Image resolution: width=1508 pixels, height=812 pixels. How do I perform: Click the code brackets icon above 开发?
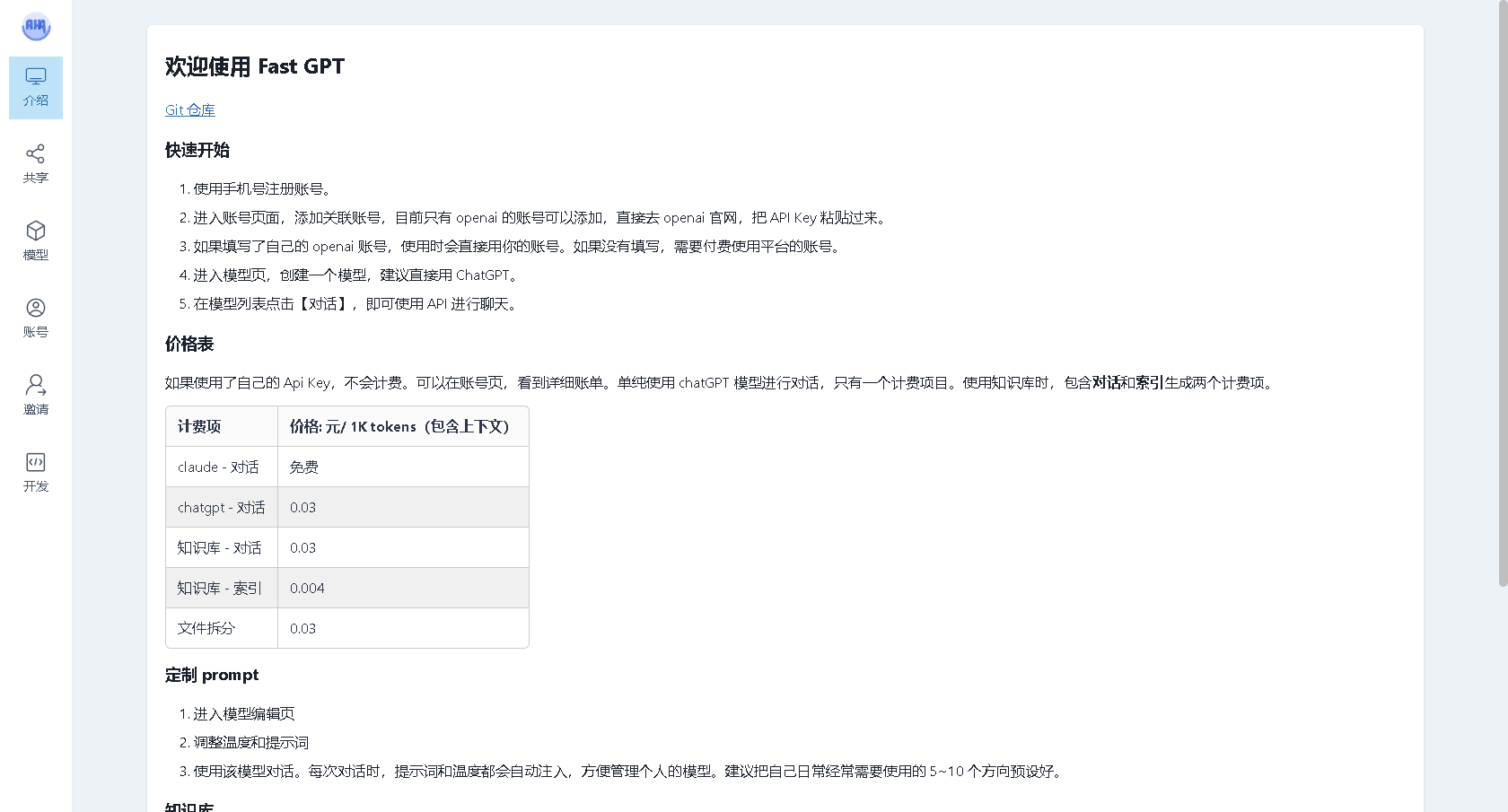(x=35, y=461)
